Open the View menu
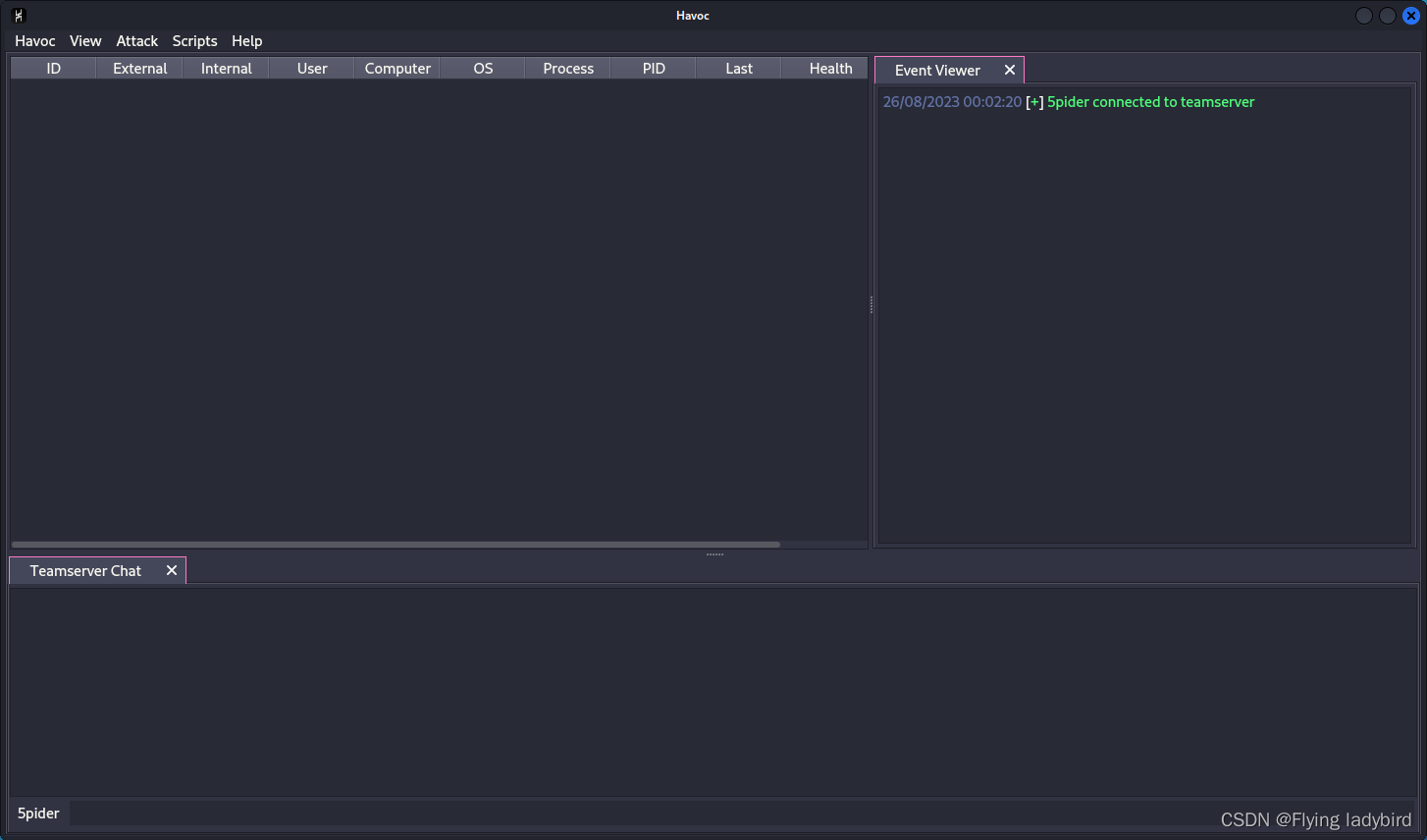1427x840 pixels. click(x=85, y=41)
